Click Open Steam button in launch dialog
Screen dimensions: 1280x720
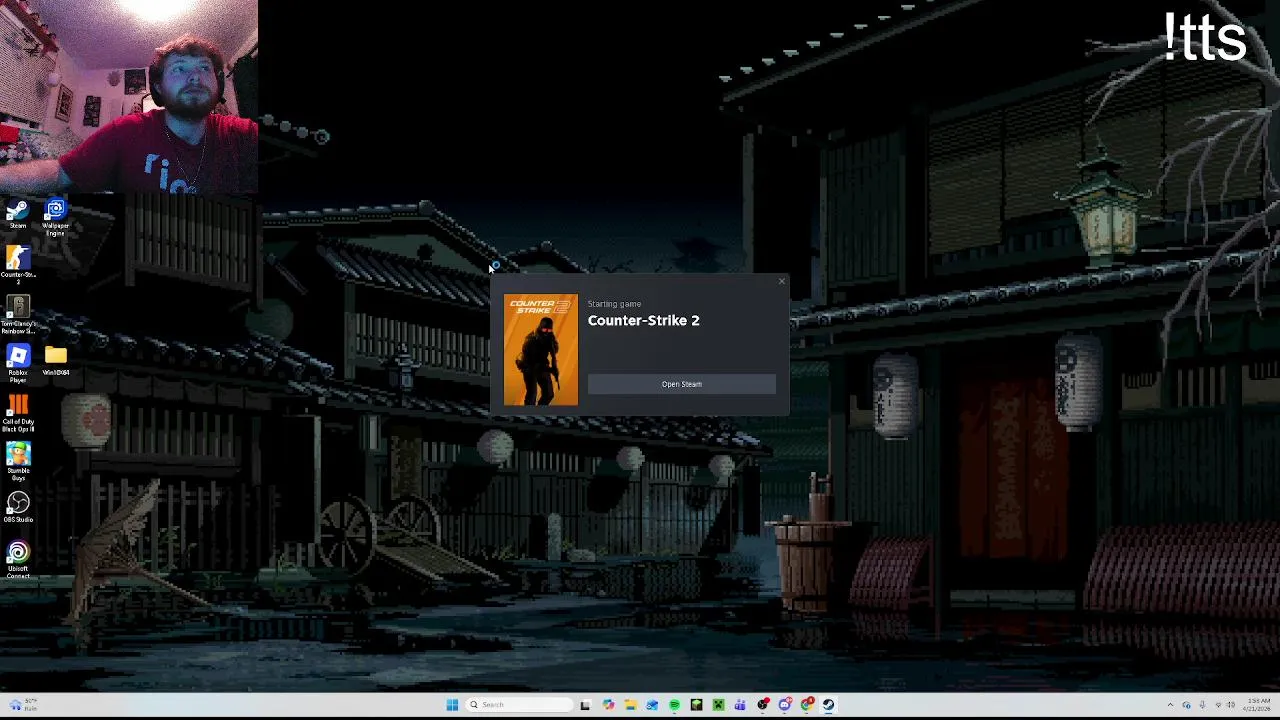pos(681,384)
